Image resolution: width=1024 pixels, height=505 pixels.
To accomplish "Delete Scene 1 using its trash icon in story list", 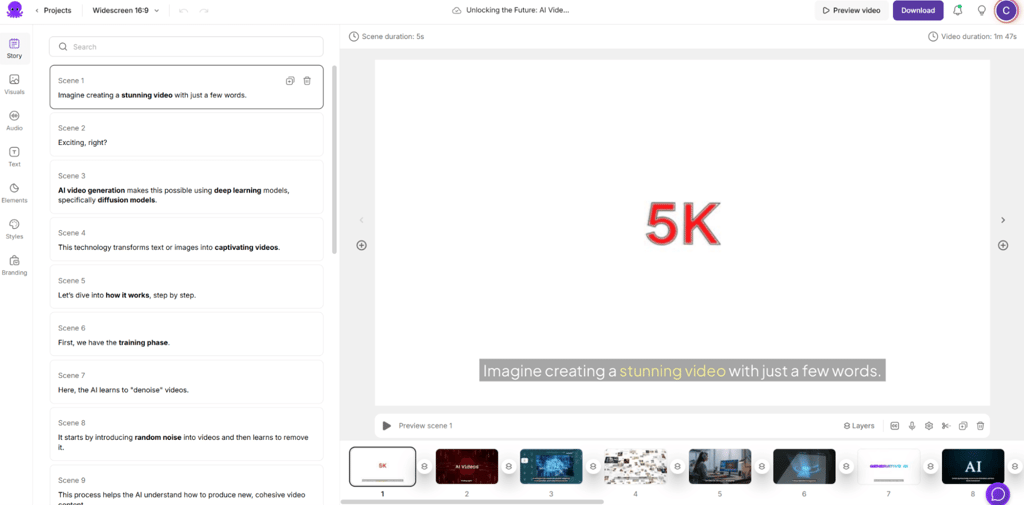I will pyautogui.click(x=307, y=81).
